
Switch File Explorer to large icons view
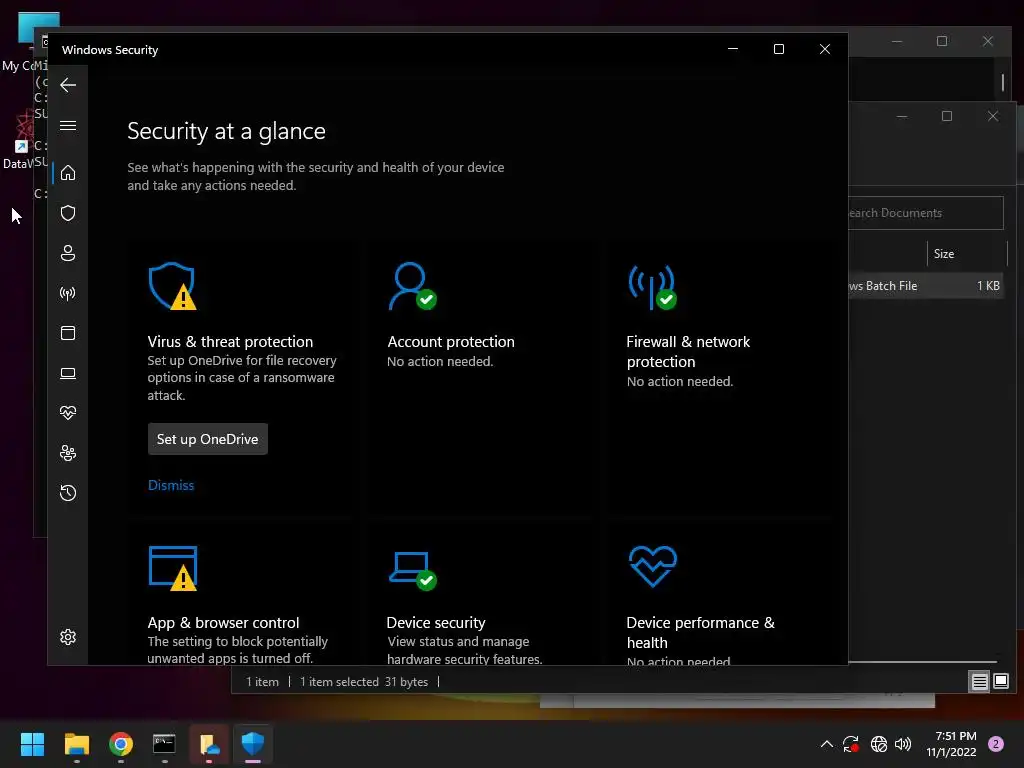[x=1000, y=682]
